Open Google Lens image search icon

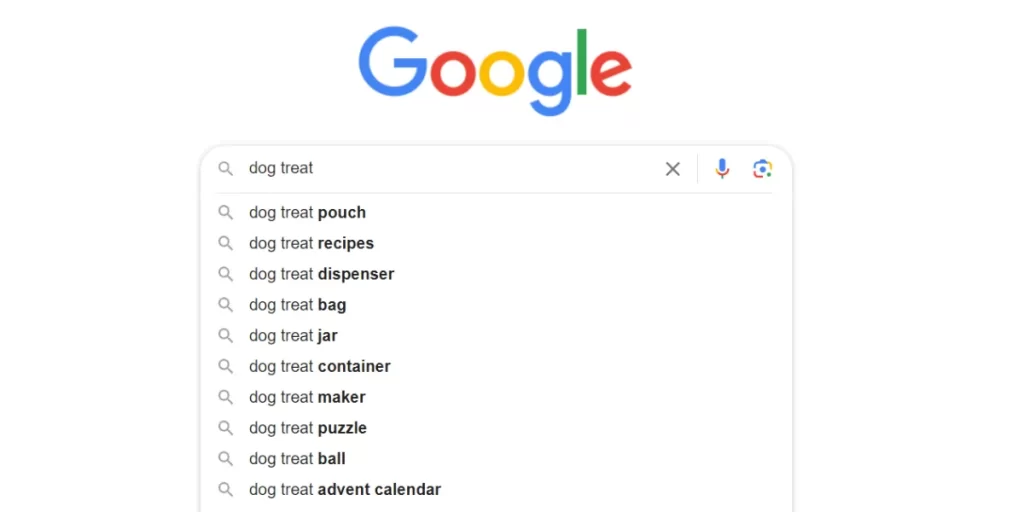763,169
